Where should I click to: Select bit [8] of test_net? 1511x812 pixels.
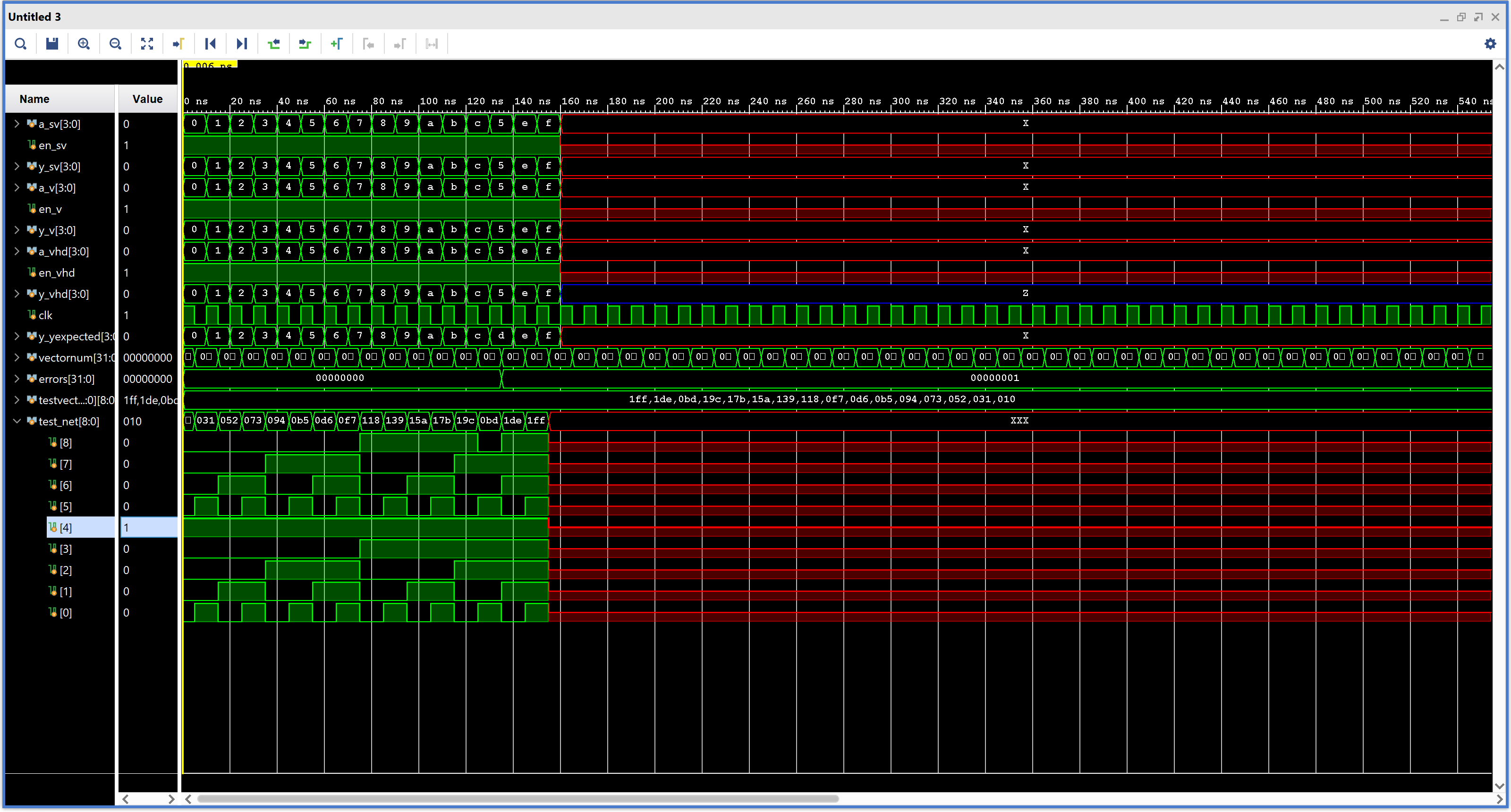pos(65,443)
